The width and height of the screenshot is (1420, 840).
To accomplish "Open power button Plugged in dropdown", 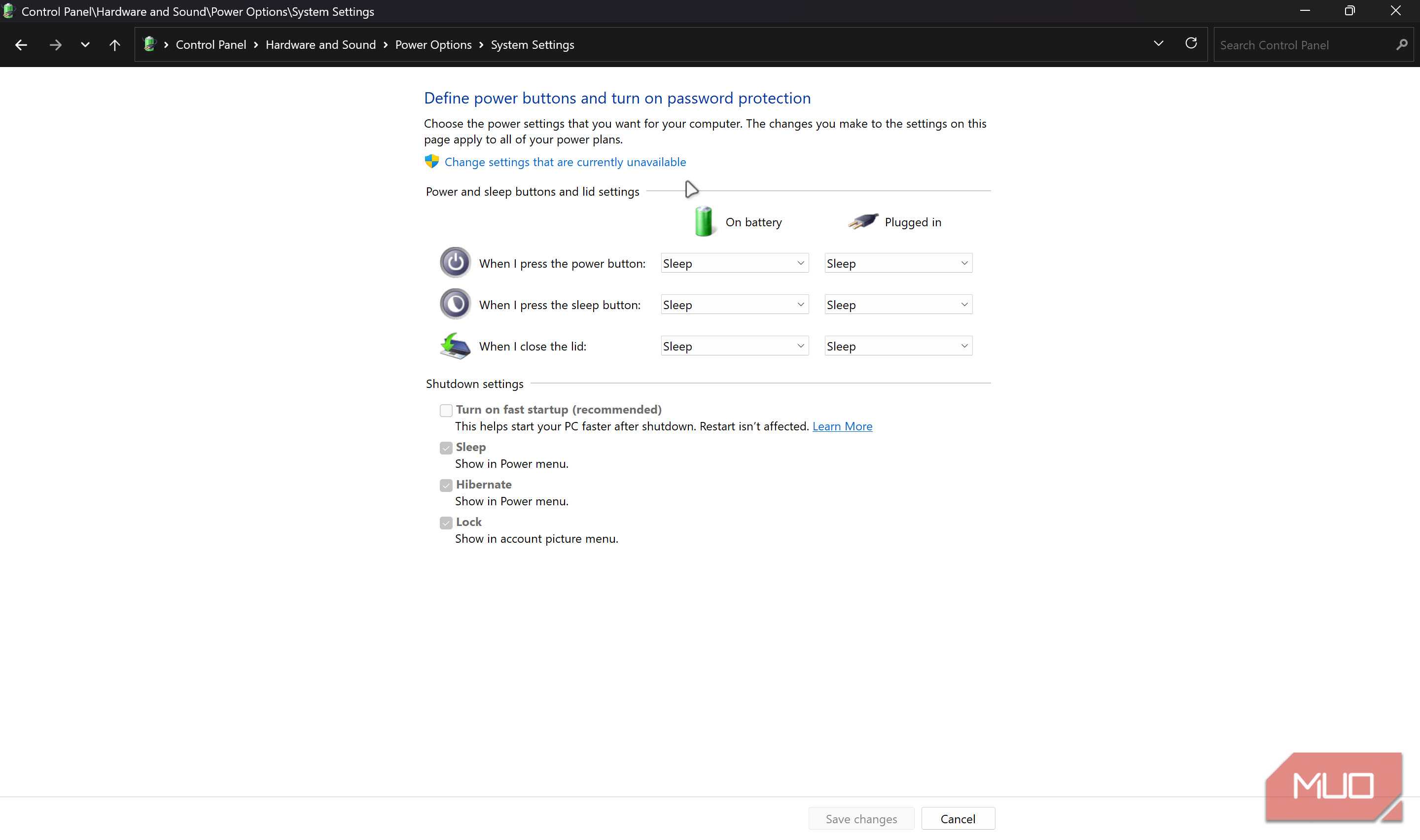I will point(898,263).
